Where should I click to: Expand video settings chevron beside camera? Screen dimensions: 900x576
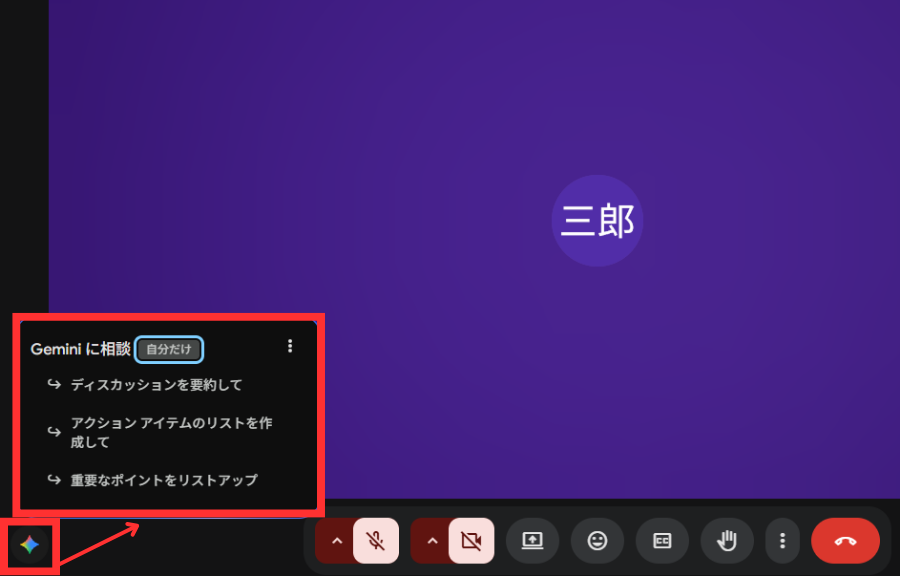(x=432, y=541)
